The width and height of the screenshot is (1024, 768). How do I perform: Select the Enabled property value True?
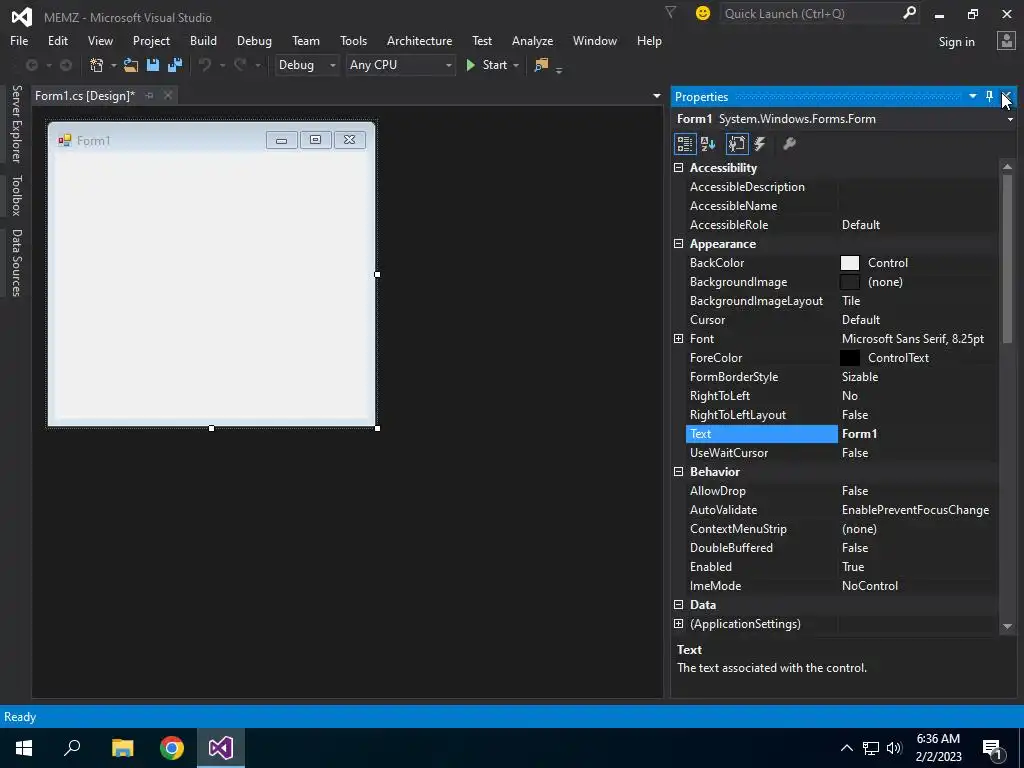[x=918, y=567]
